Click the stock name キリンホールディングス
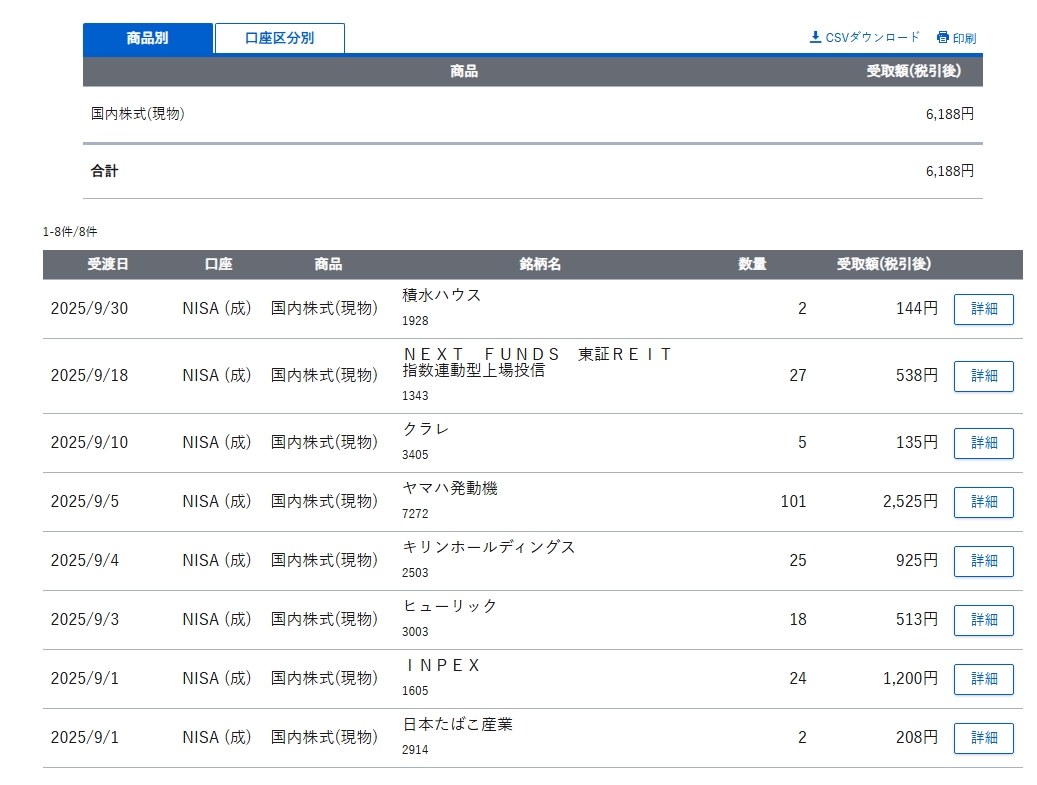 click(x=489, y=547)
